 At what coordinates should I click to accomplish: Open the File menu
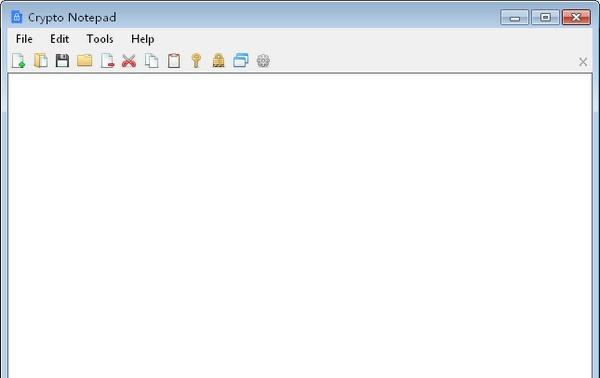pos(24,39)
